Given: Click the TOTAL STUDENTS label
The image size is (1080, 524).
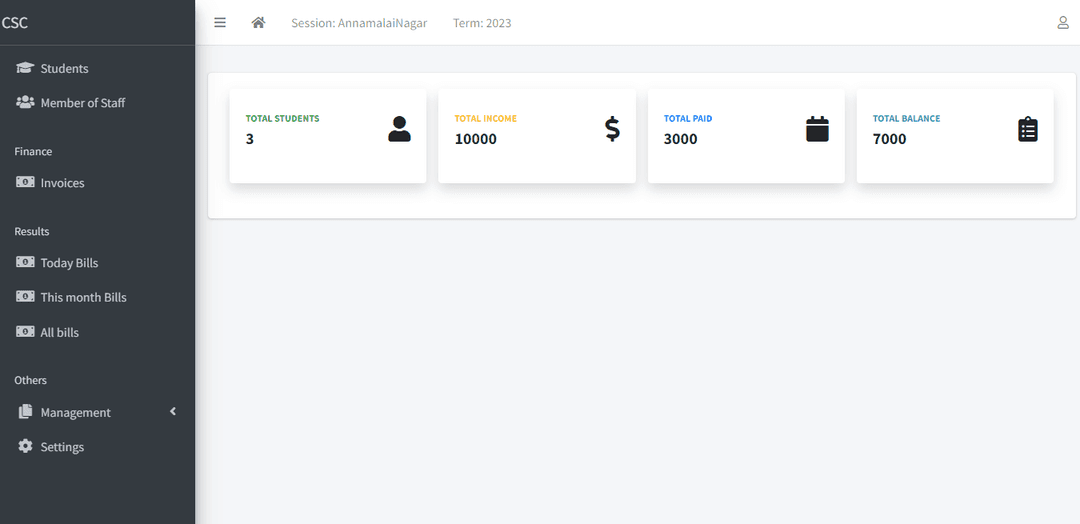Looking at the screenshot, I should coord(282,118).
